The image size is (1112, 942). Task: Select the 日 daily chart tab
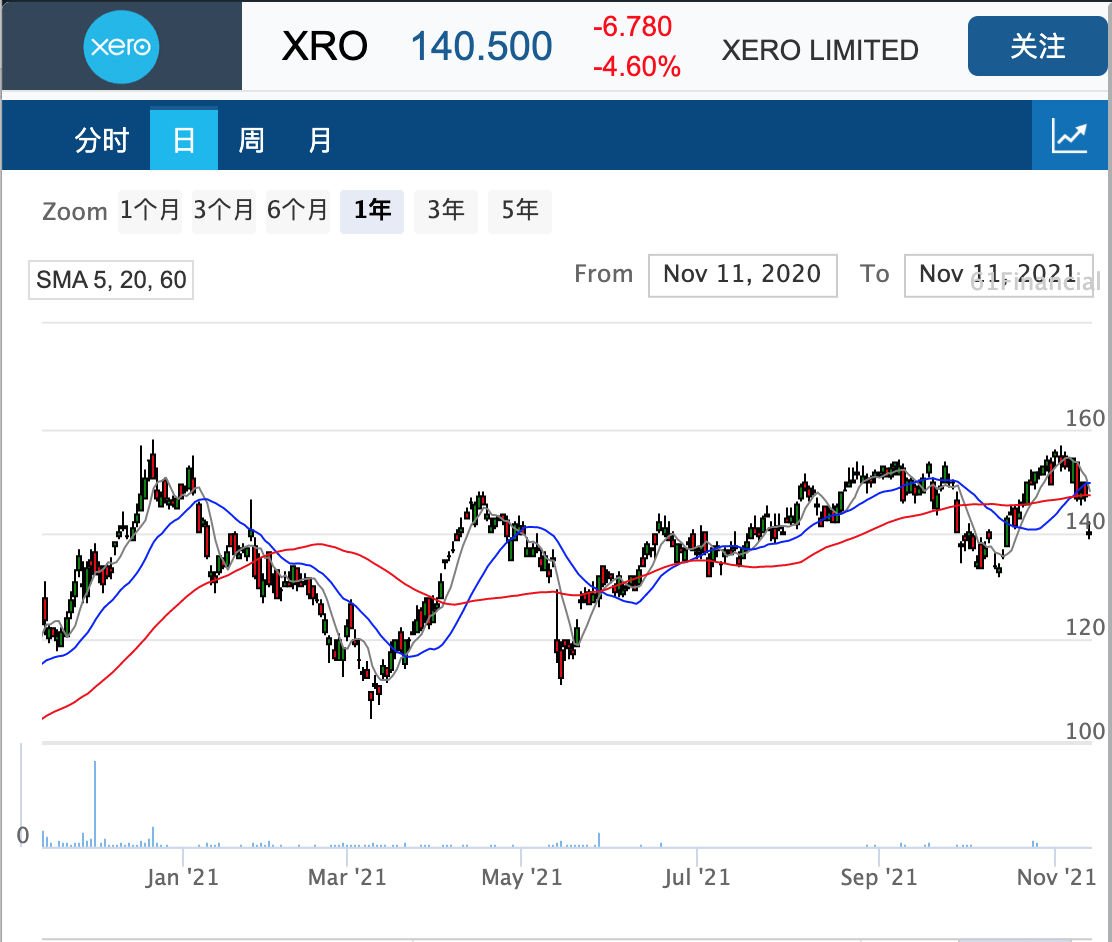click(184, 139)
